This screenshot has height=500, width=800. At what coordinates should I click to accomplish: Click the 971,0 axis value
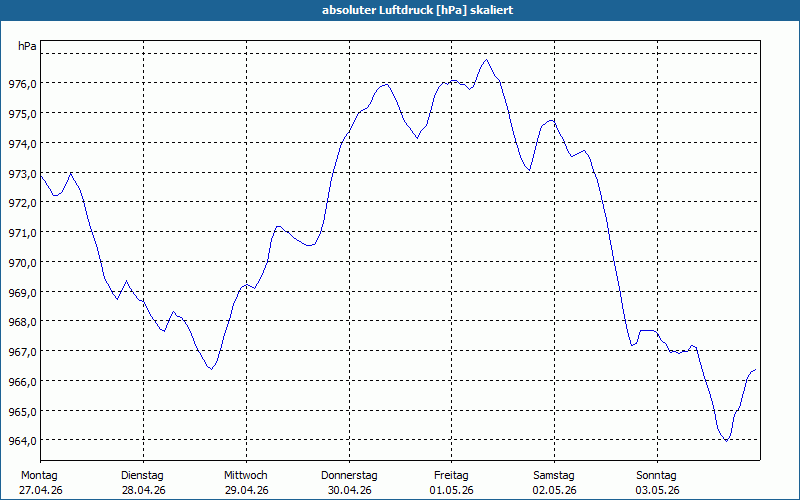(23, 233)
